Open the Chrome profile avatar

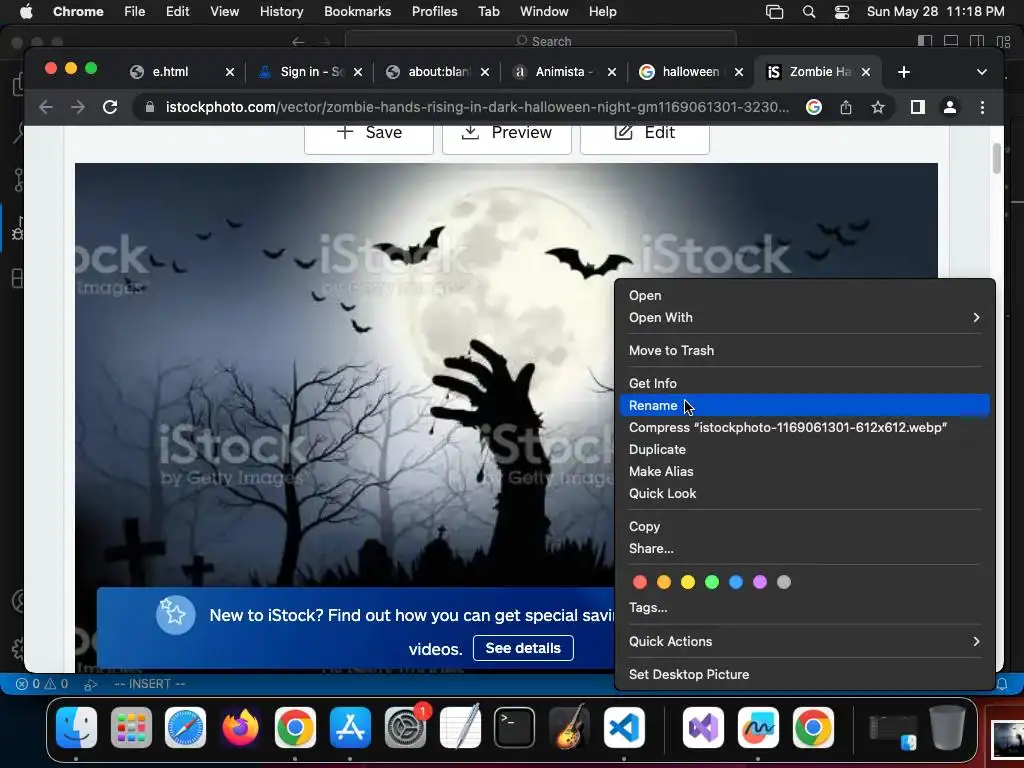(x=950, y=107)
